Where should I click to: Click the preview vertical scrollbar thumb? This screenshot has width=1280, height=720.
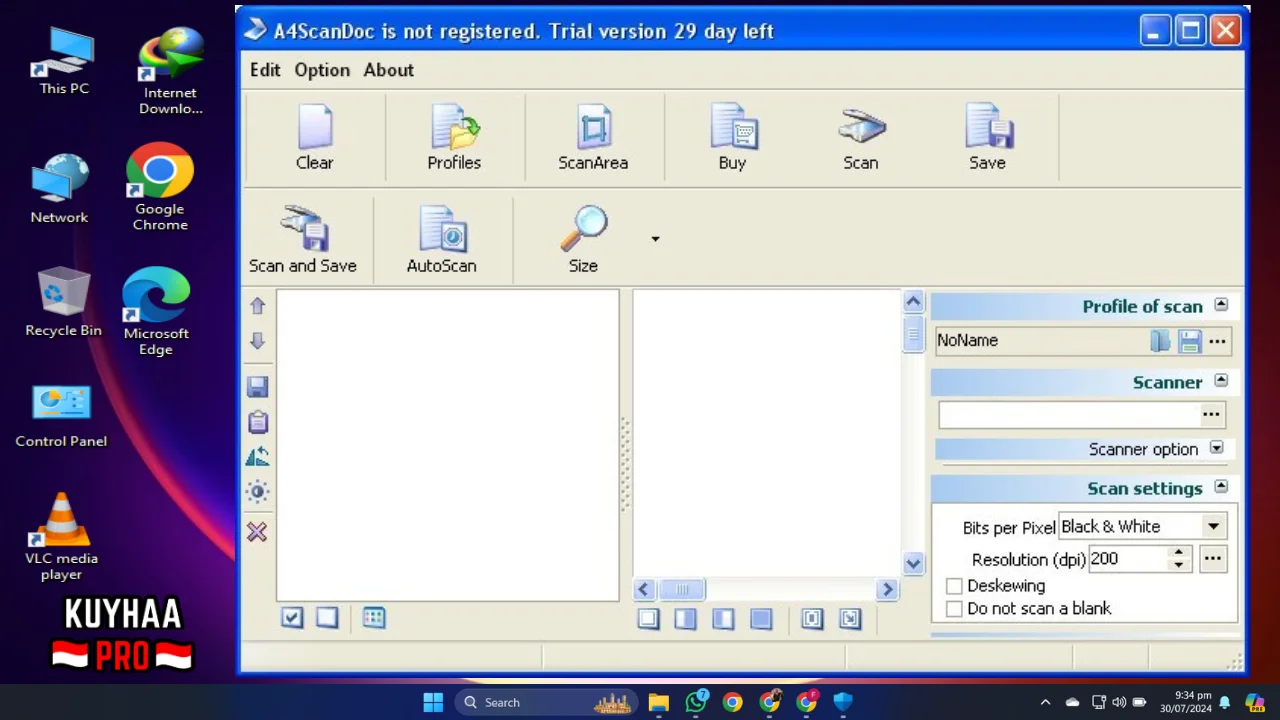[x=913, y=333]
